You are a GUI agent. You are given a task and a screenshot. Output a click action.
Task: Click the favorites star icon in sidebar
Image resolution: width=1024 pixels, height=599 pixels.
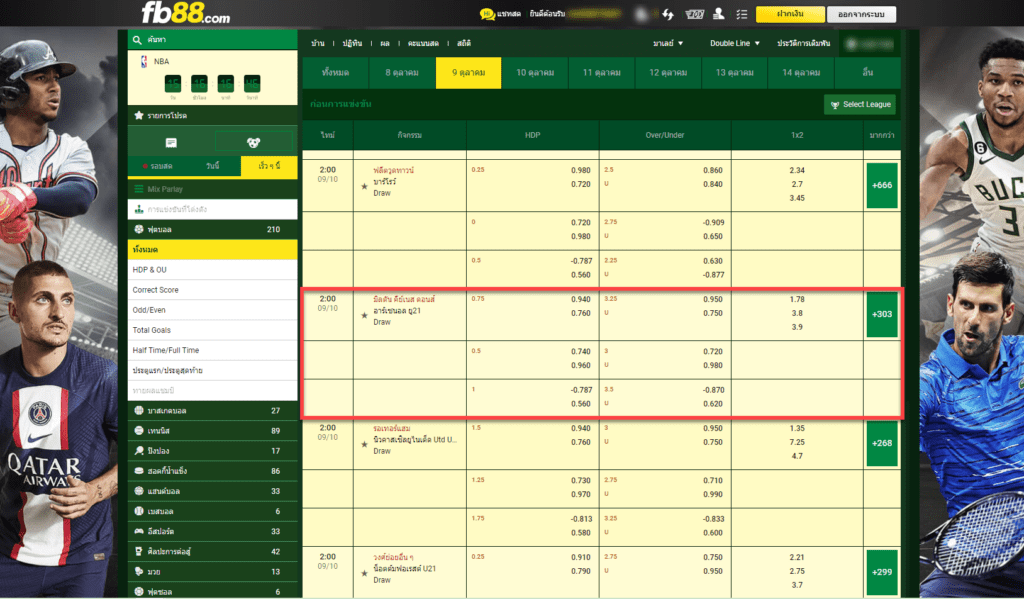[138, 116]
